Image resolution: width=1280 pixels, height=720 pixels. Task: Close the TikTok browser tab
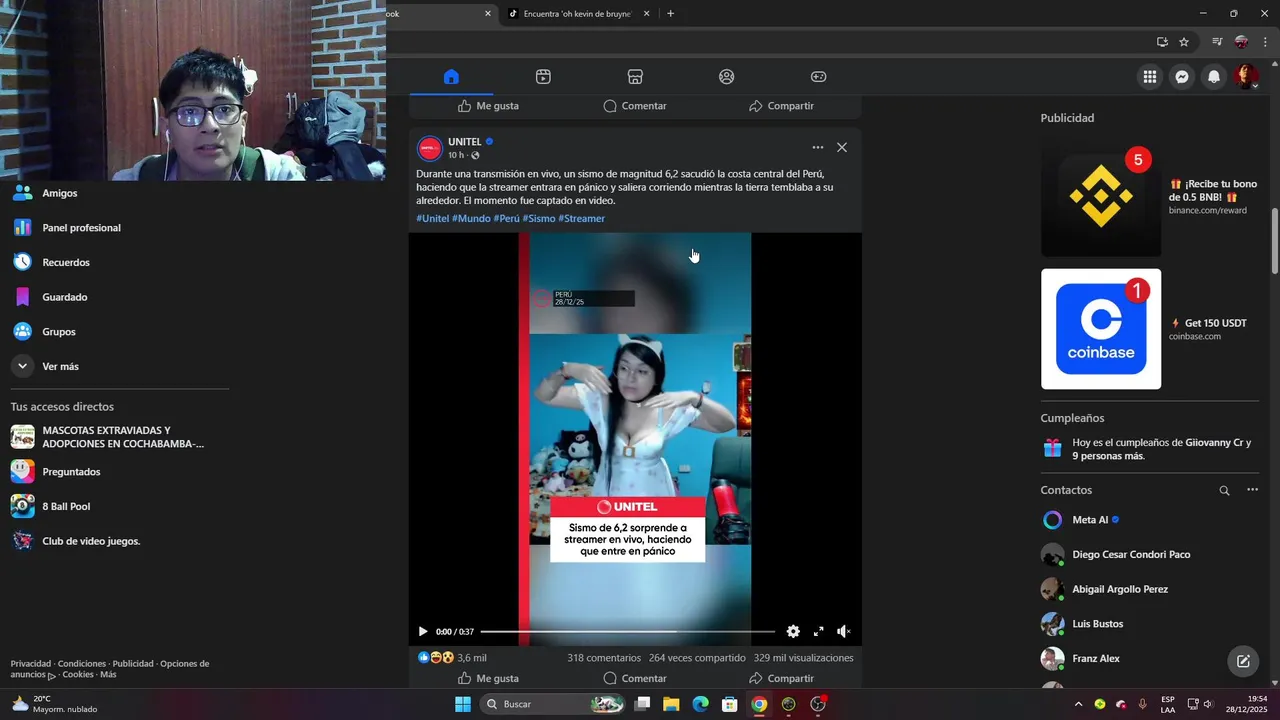[x=646, y=14]
